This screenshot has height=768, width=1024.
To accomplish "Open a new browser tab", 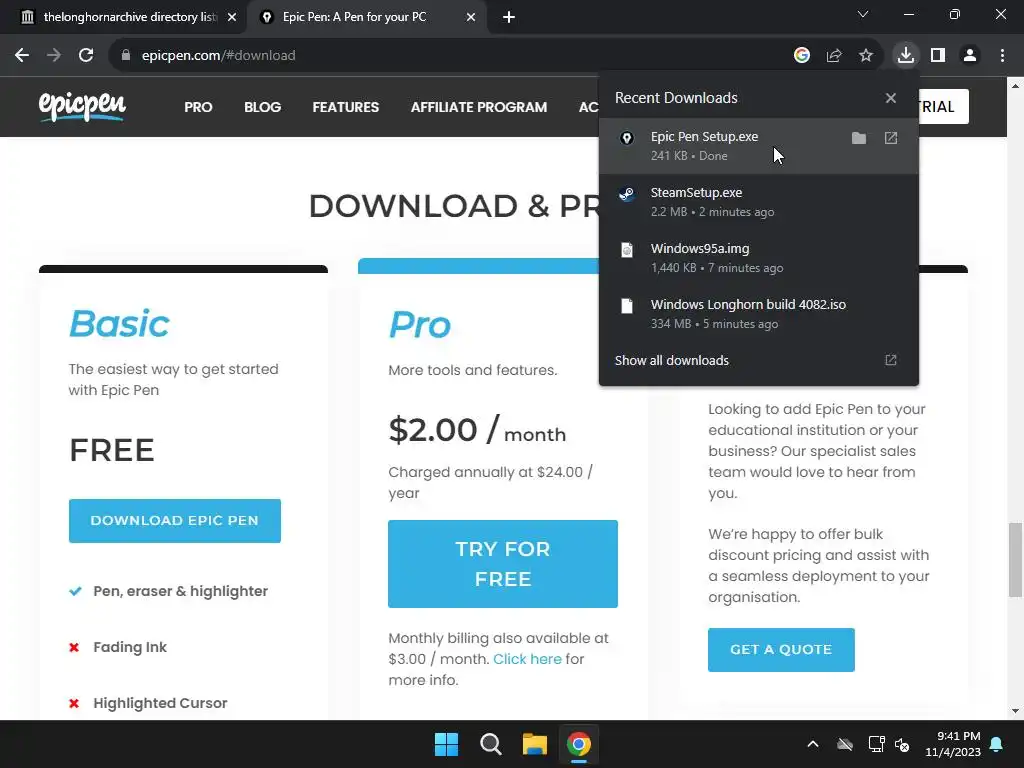I will (509, 17).
